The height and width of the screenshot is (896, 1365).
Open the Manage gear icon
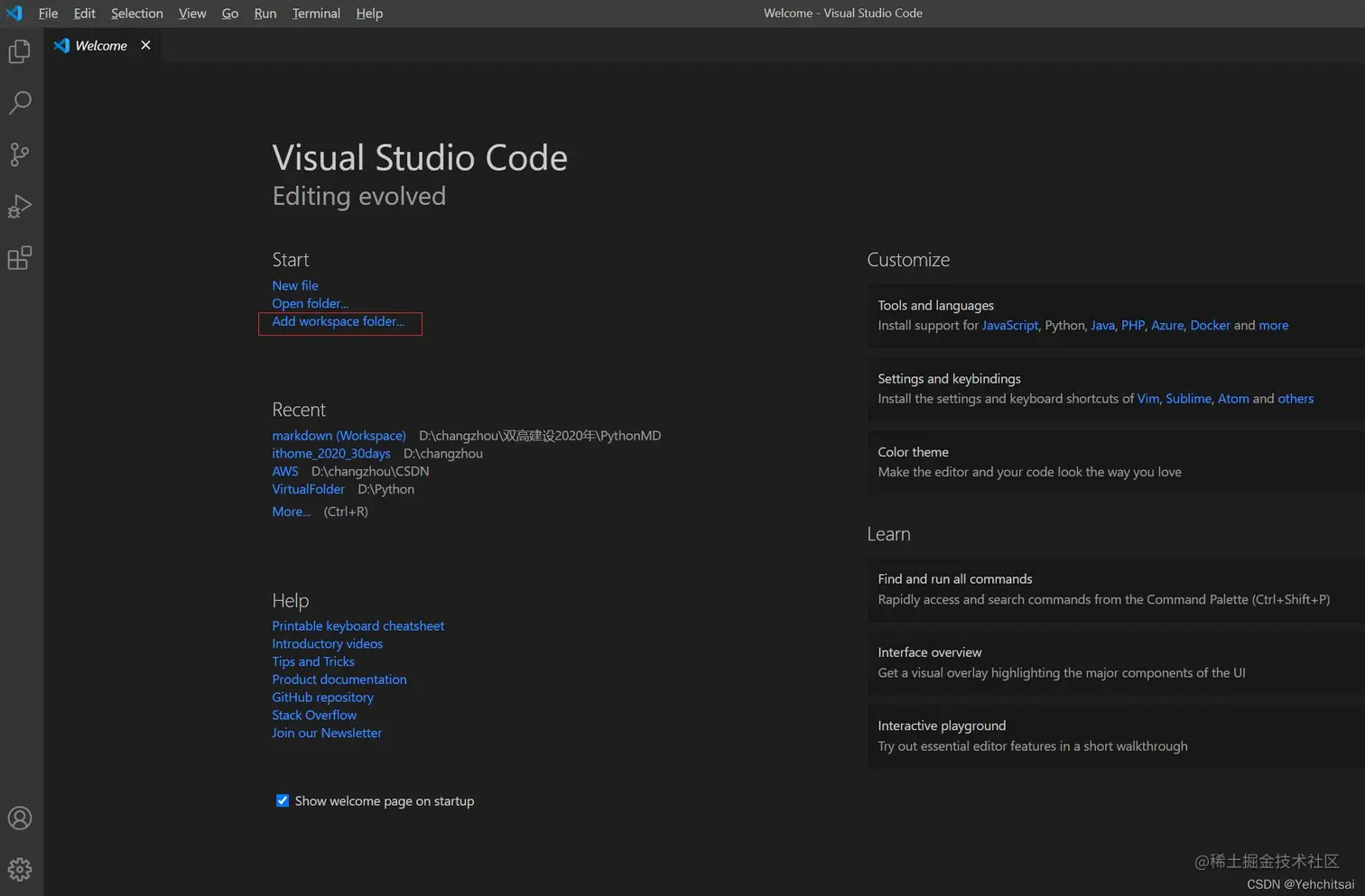pos(20,870)
